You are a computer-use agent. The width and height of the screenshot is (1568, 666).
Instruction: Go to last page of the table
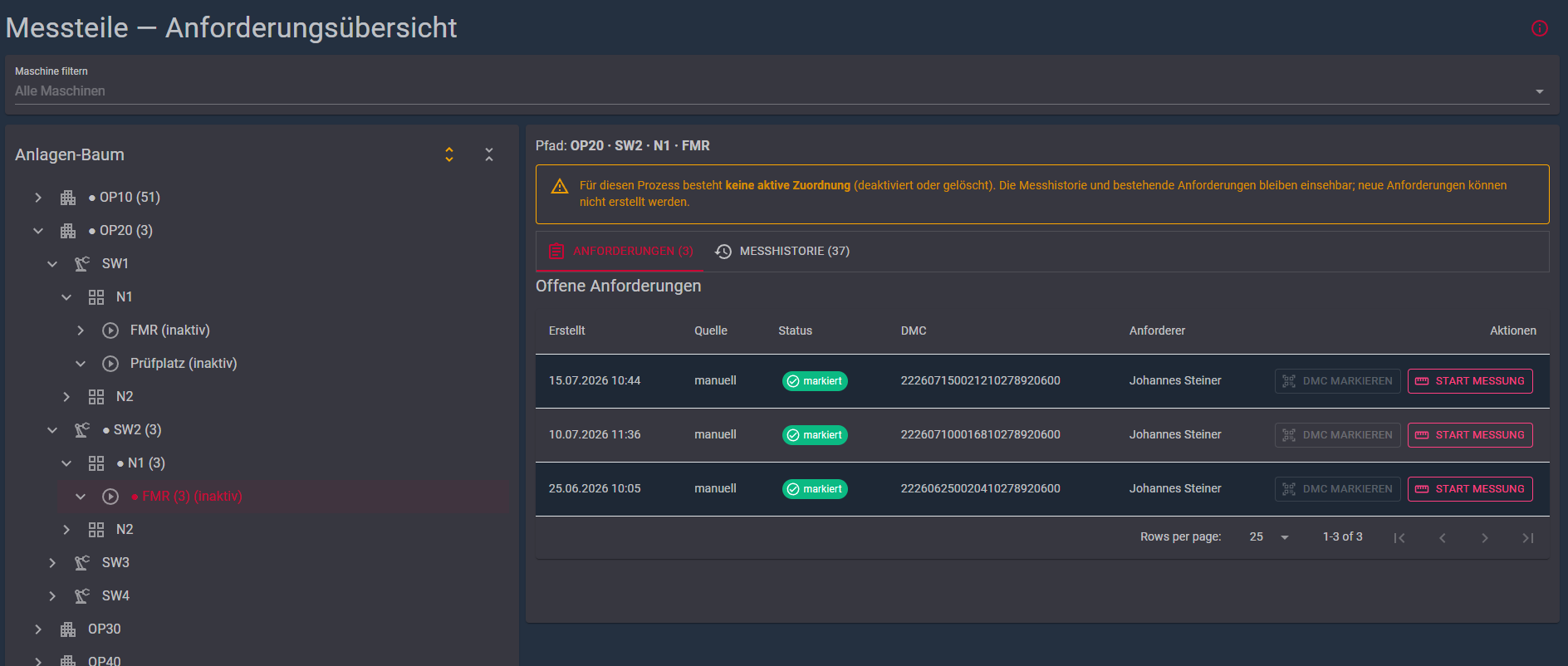coord(1527,538)
